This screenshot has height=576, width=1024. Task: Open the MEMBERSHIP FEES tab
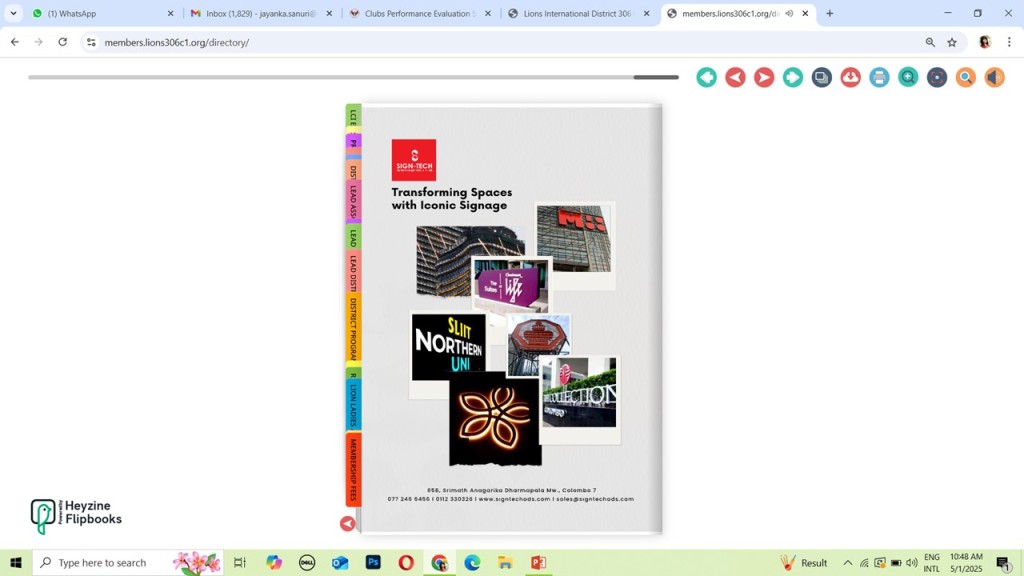coord(353,470)
